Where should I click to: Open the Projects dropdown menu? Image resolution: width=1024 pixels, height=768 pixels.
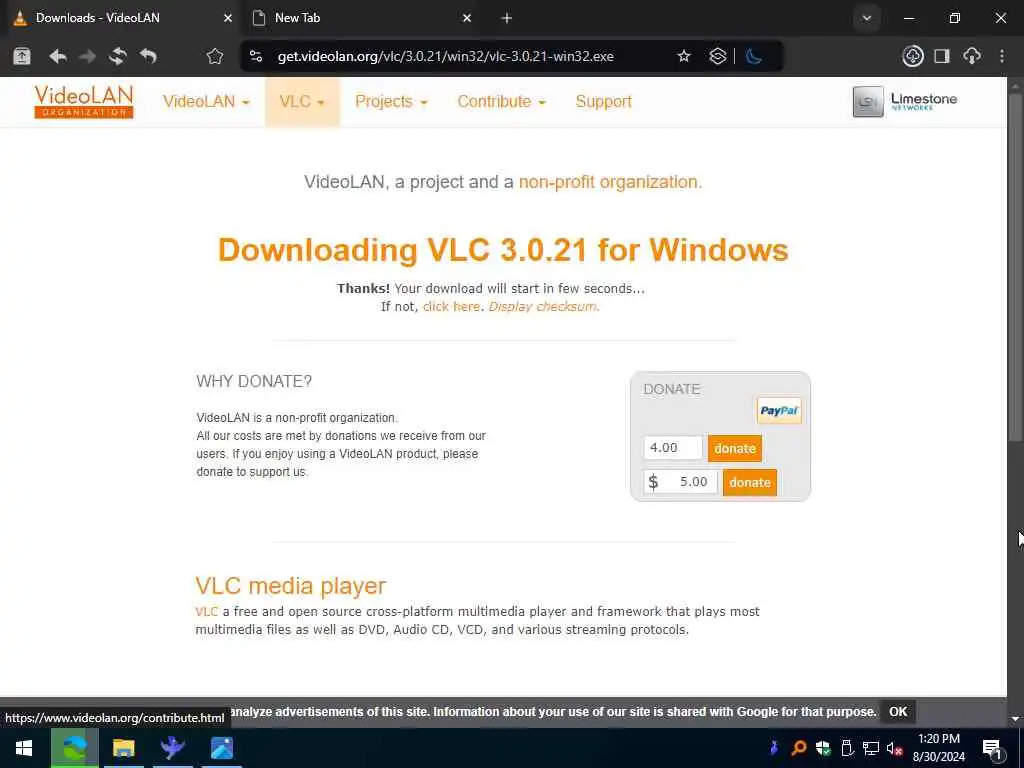pyautogui.click(x=391, y=102)
